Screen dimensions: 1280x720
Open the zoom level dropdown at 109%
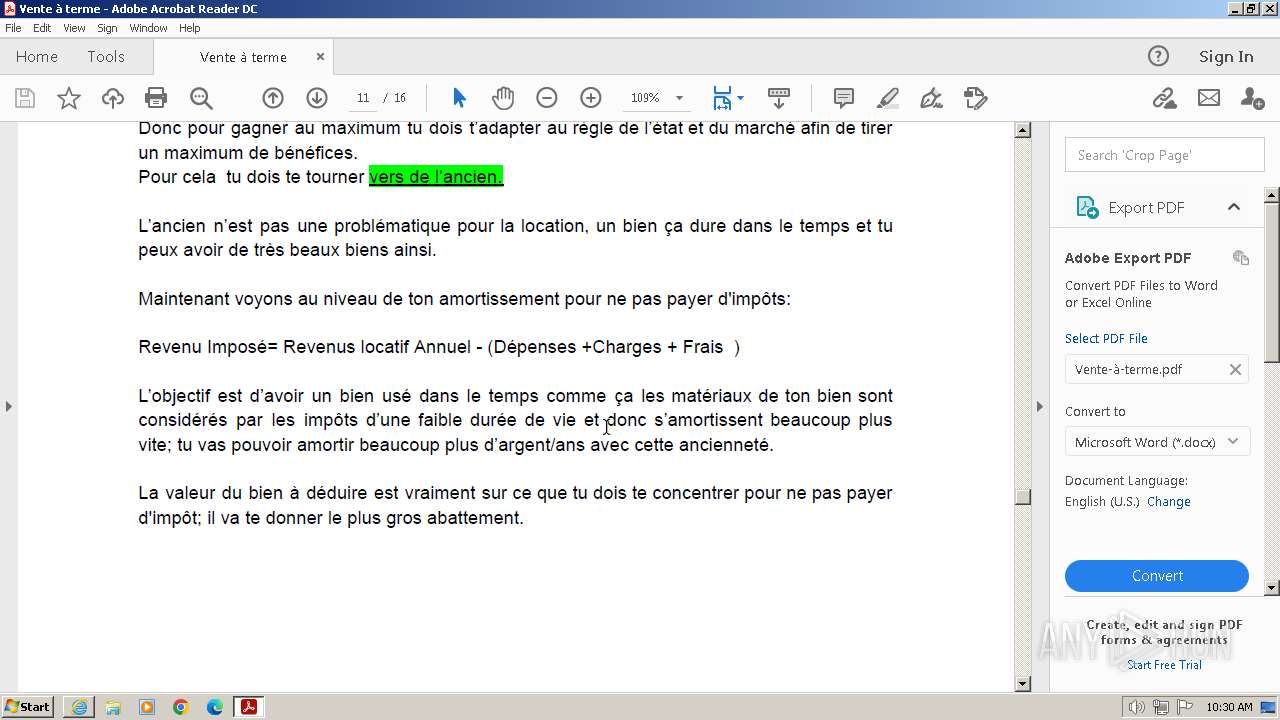pyautogui.click(x=680, y=98)
